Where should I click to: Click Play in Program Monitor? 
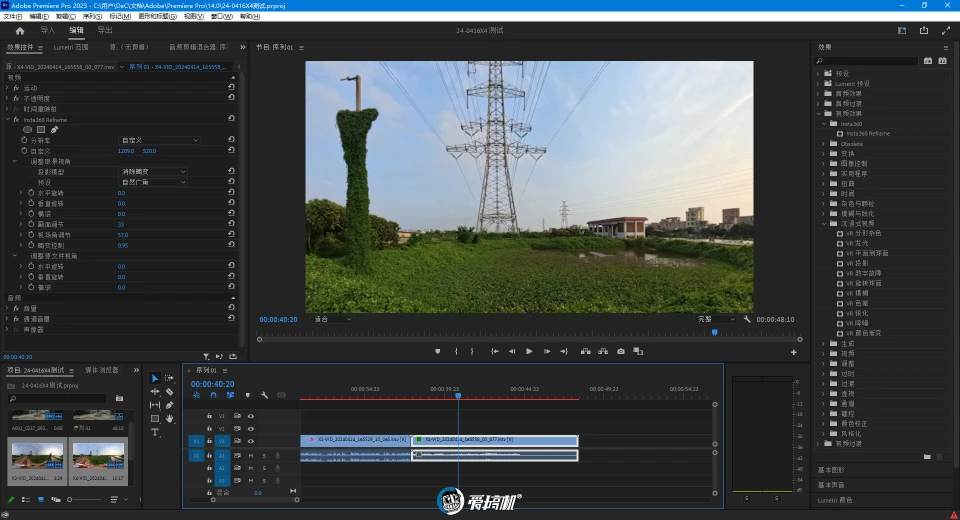tap(529, 352)
